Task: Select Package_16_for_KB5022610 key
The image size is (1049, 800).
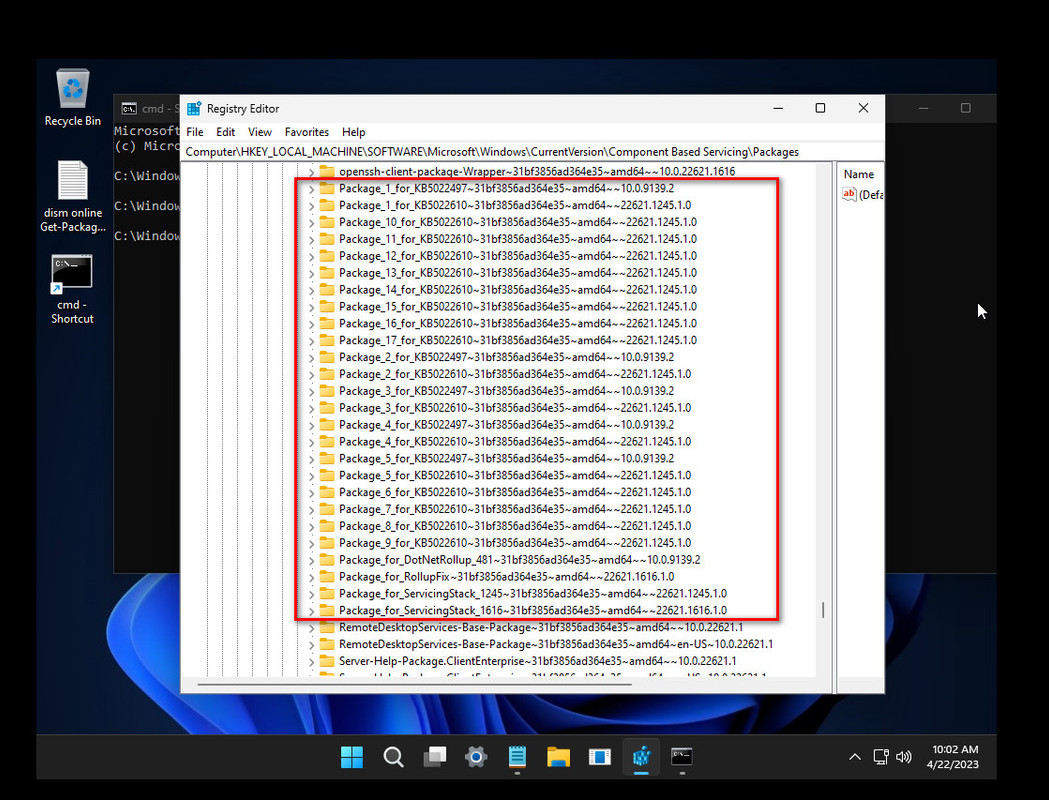Action: click(518, 323)
